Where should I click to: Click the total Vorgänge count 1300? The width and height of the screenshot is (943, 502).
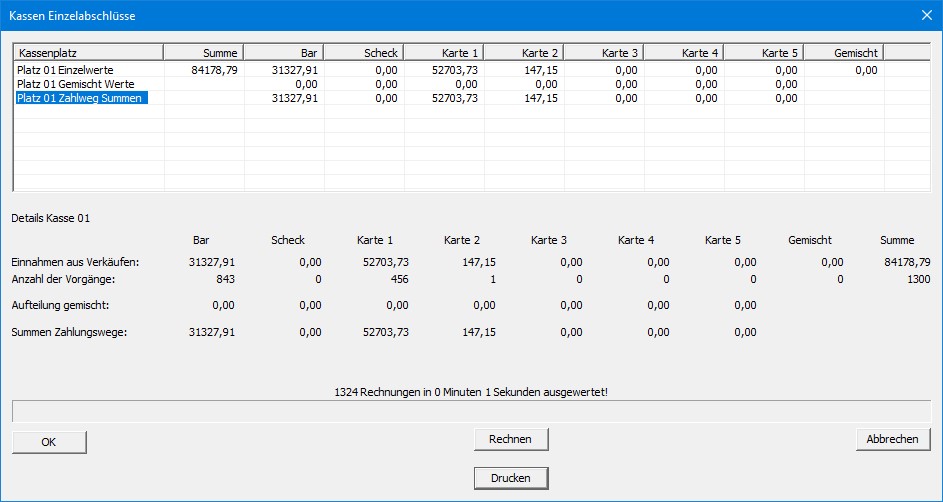tap(920, 279)
